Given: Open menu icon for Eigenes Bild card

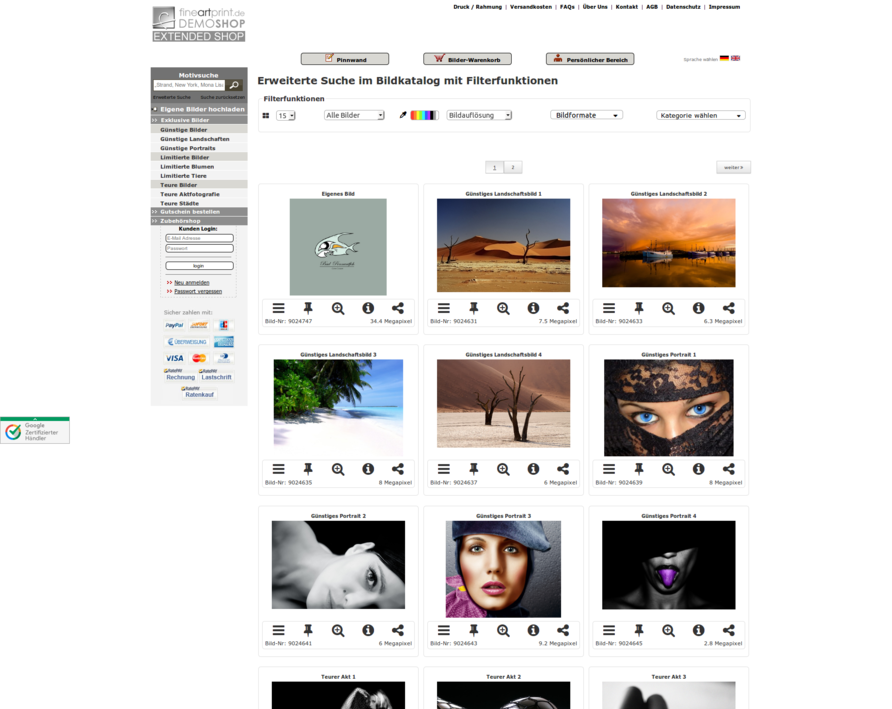Looking at the screenshot, I should click(x=278, y=308).
